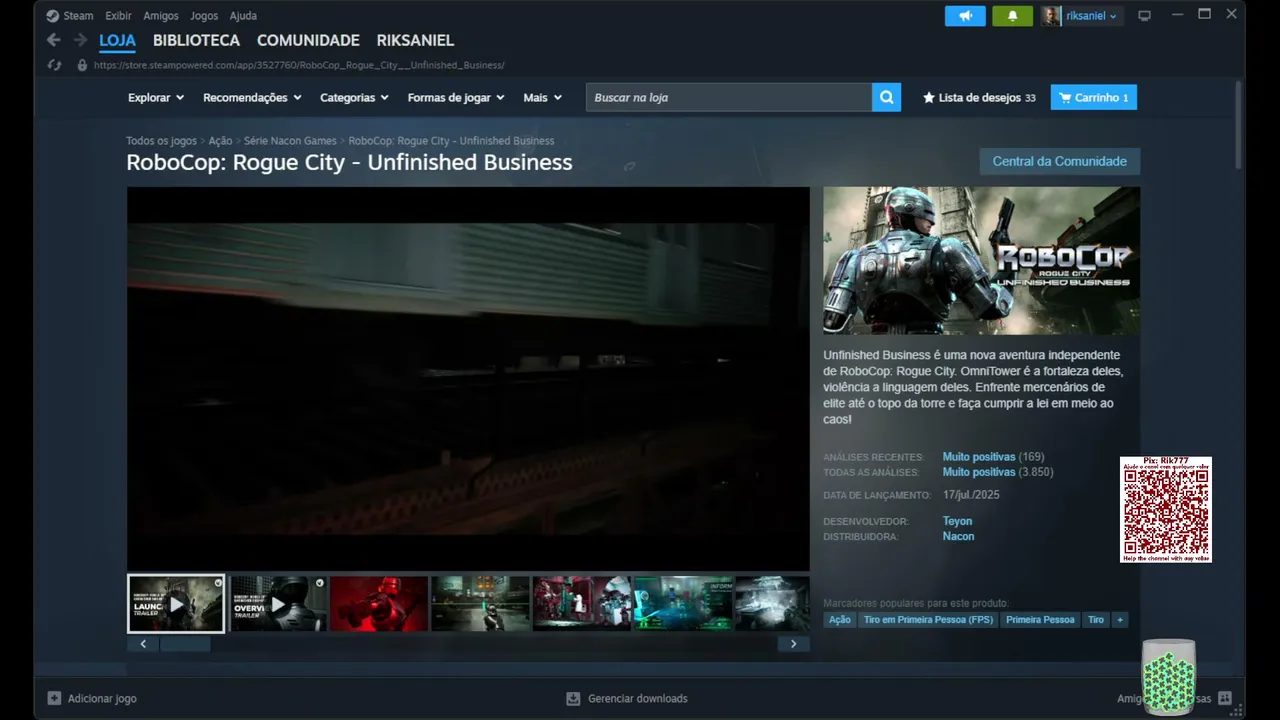Focus the Buscar na loja search field
Screen dimensions: 1280x720
click(729, 97)
